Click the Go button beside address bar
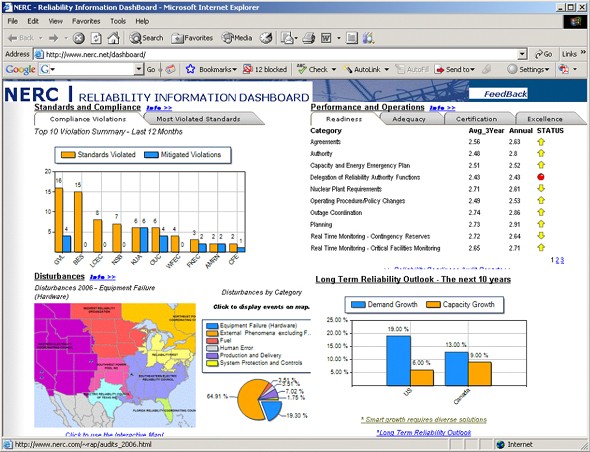This screenshot has width=590, height=452. (x=543, y=54)
